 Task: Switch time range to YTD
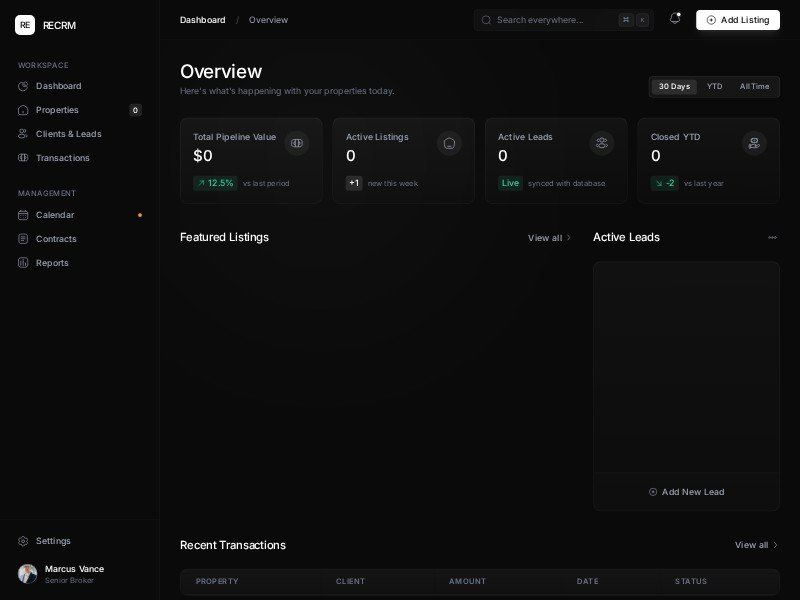[x=714, y=87]
